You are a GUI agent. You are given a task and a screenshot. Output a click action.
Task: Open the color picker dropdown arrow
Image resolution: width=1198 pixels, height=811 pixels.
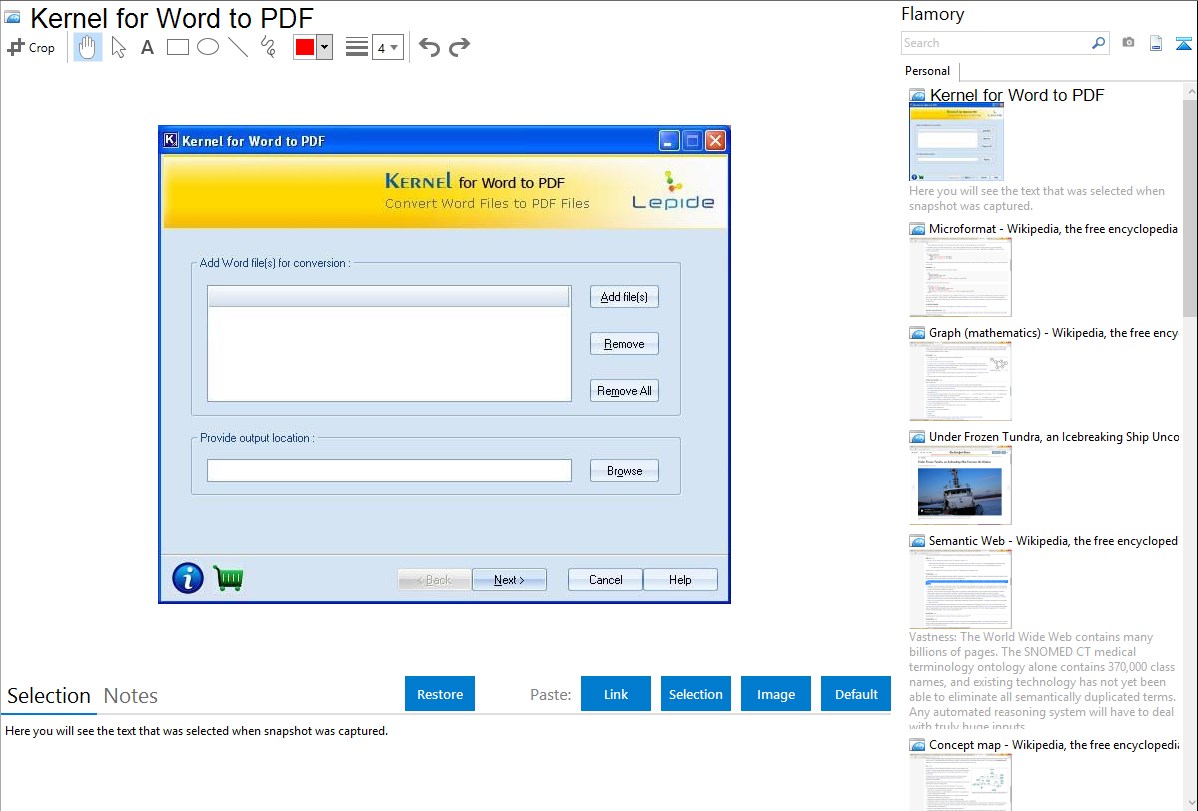click(325, 47)
